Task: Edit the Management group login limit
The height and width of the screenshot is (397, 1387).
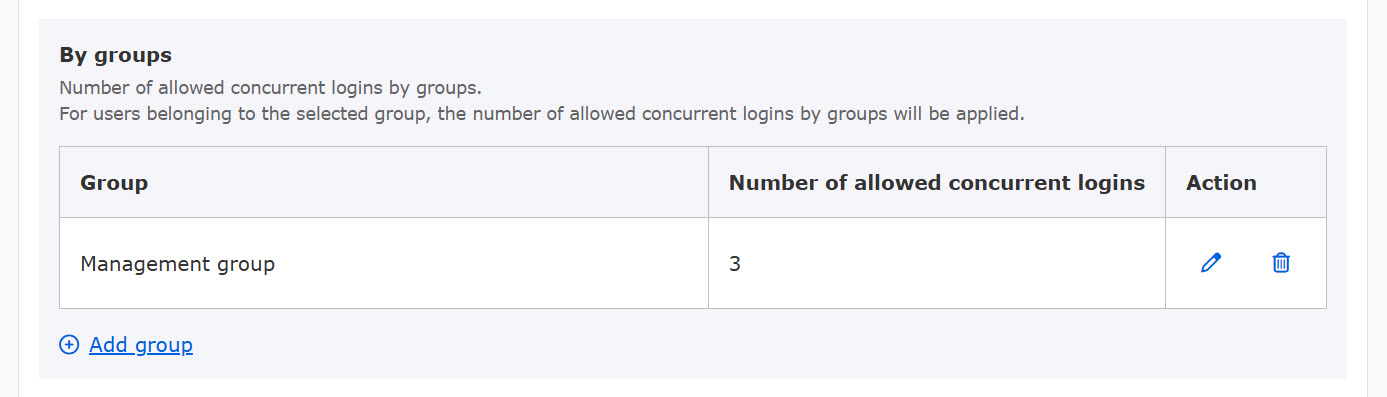Action: (1211, 263)
